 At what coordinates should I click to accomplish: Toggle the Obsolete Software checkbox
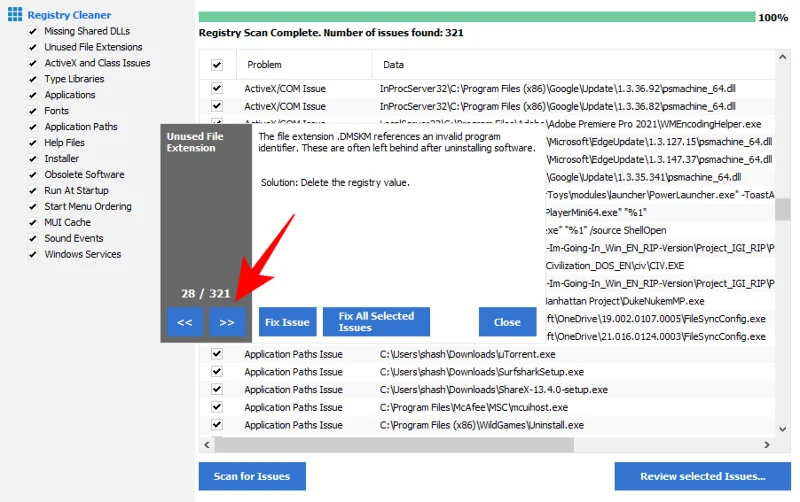(x=33, y=174)
